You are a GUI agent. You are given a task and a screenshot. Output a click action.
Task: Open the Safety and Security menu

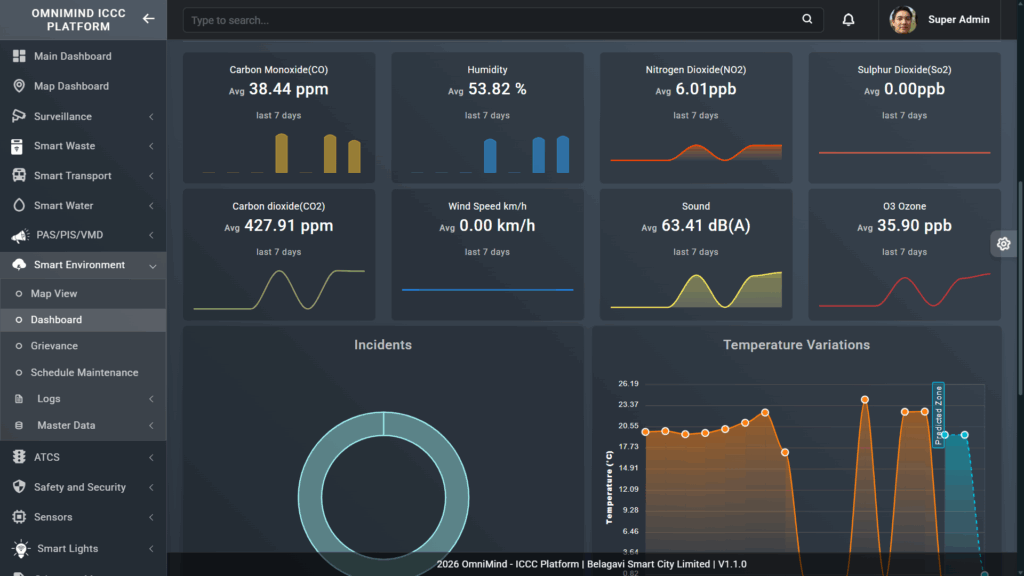(79, 488)
